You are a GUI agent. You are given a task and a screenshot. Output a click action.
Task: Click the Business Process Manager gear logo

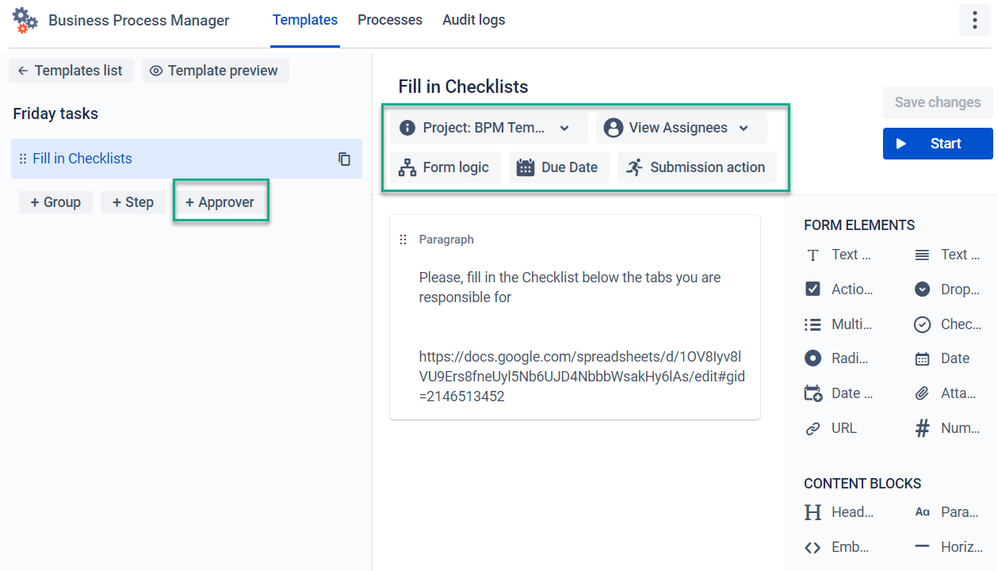point(25,20)
